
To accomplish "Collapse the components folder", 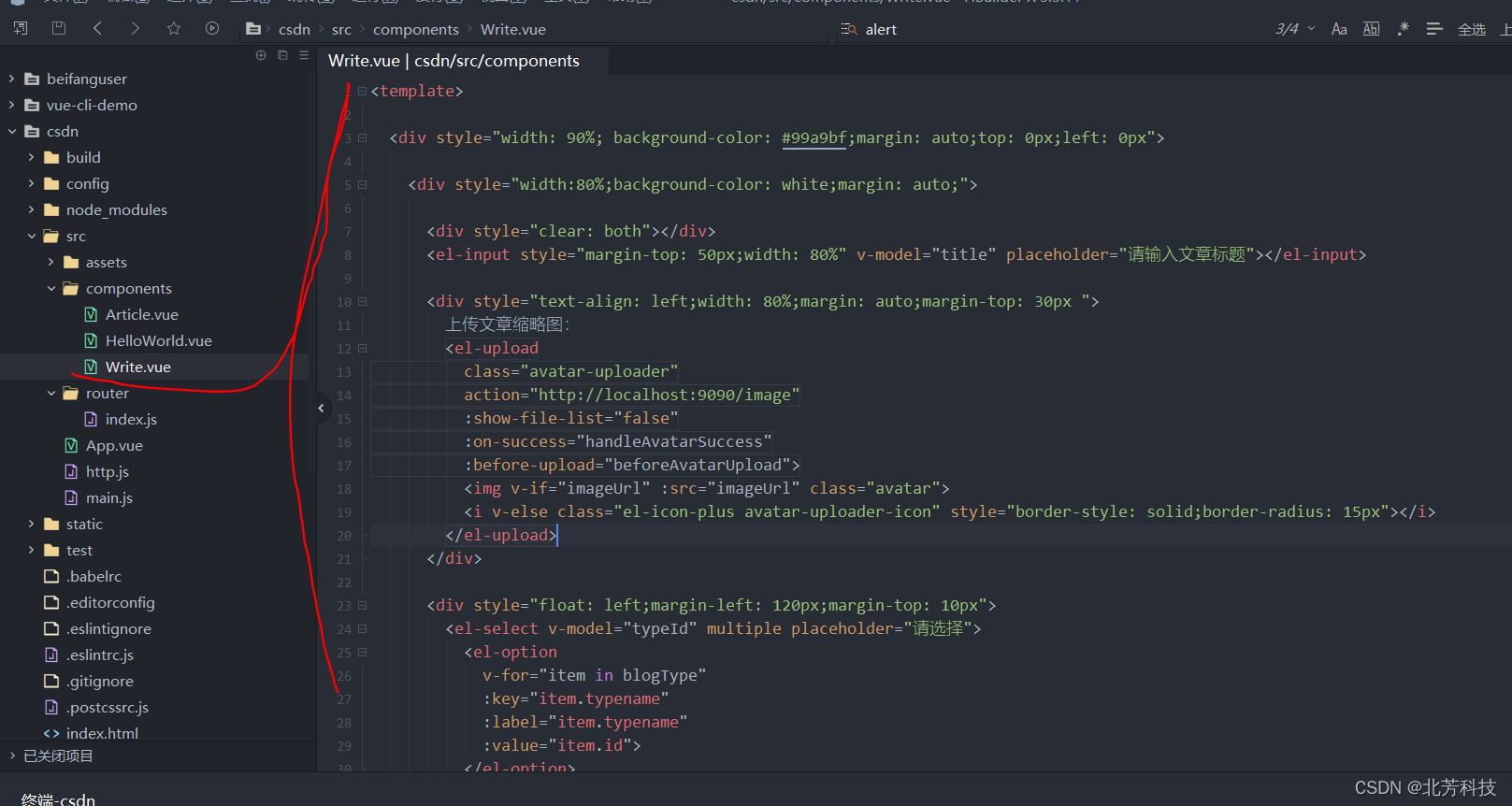I will tap(50, 288).
